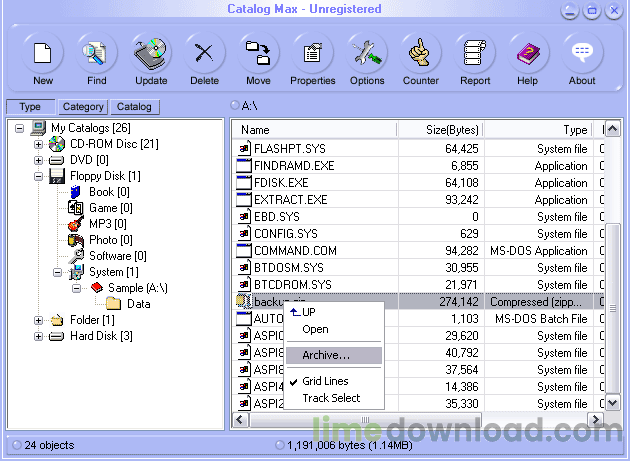Viewport: 630px width, 461px height.
Task: Click the New catalog toolbar icon
Action: (x=43, y=53)
